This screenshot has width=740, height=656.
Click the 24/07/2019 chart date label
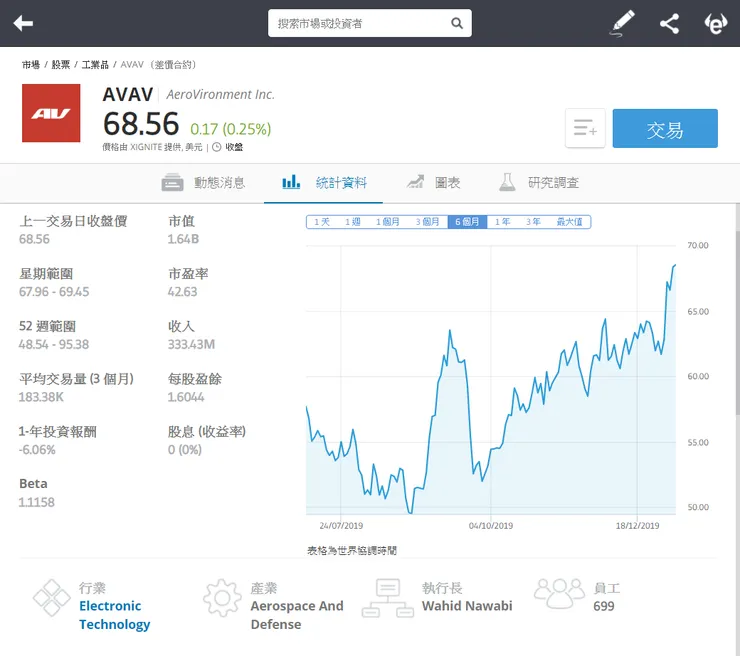tap(341, 526)
